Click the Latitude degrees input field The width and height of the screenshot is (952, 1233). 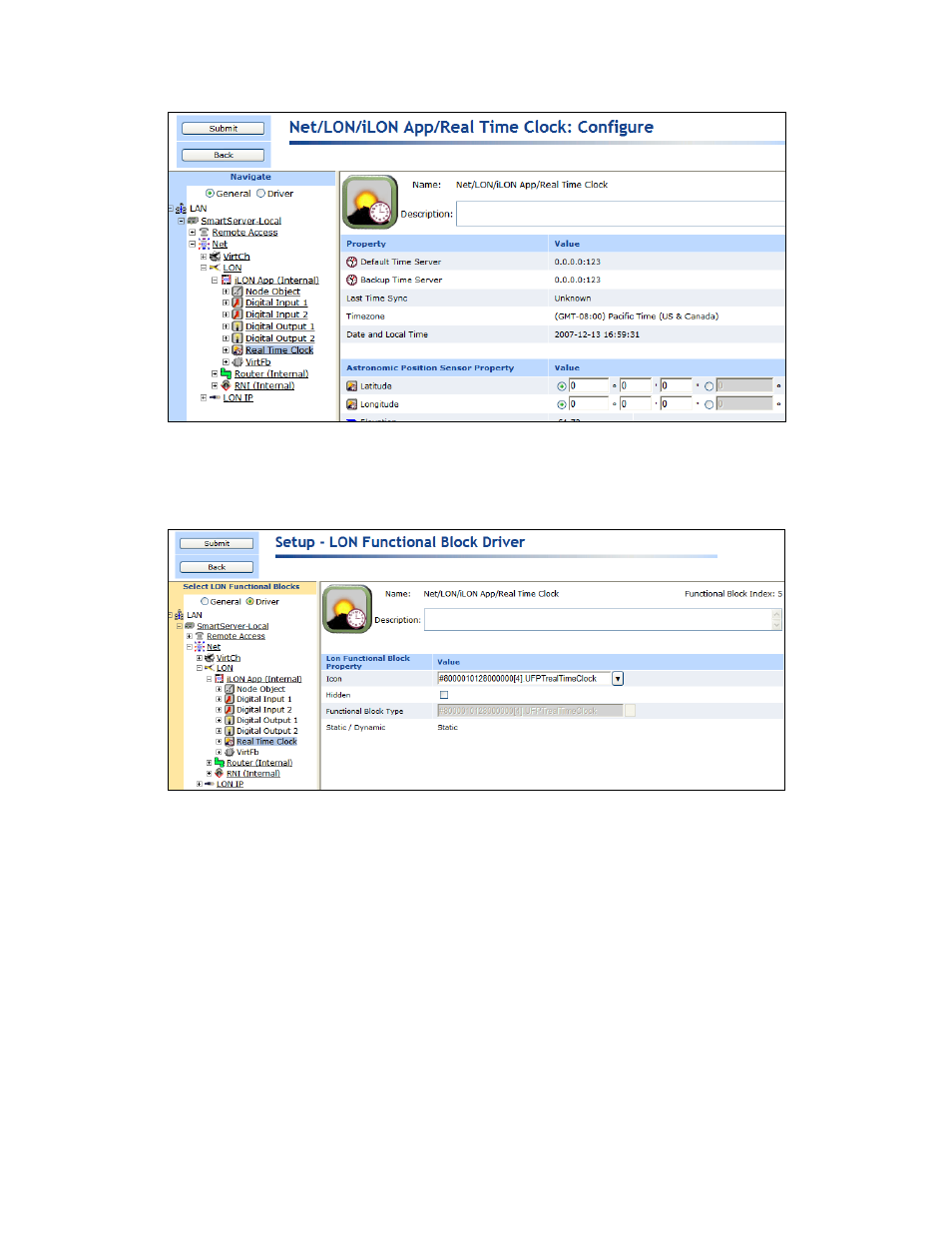(589, 385)
